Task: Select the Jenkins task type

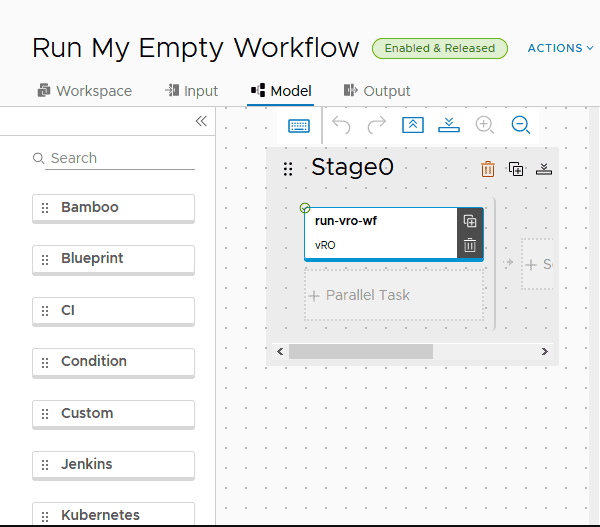Action: tap(113, 465)
